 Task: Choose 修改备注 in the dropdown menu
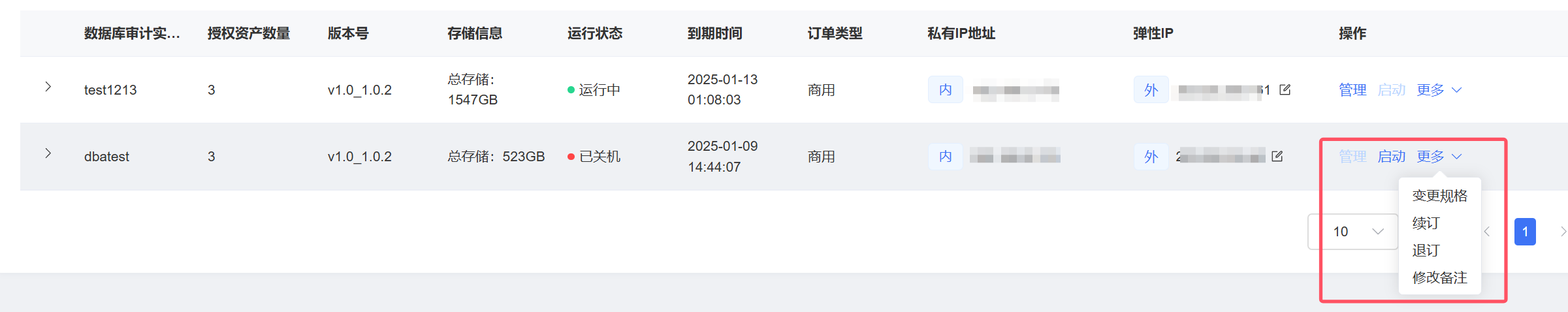point(1440,278)
